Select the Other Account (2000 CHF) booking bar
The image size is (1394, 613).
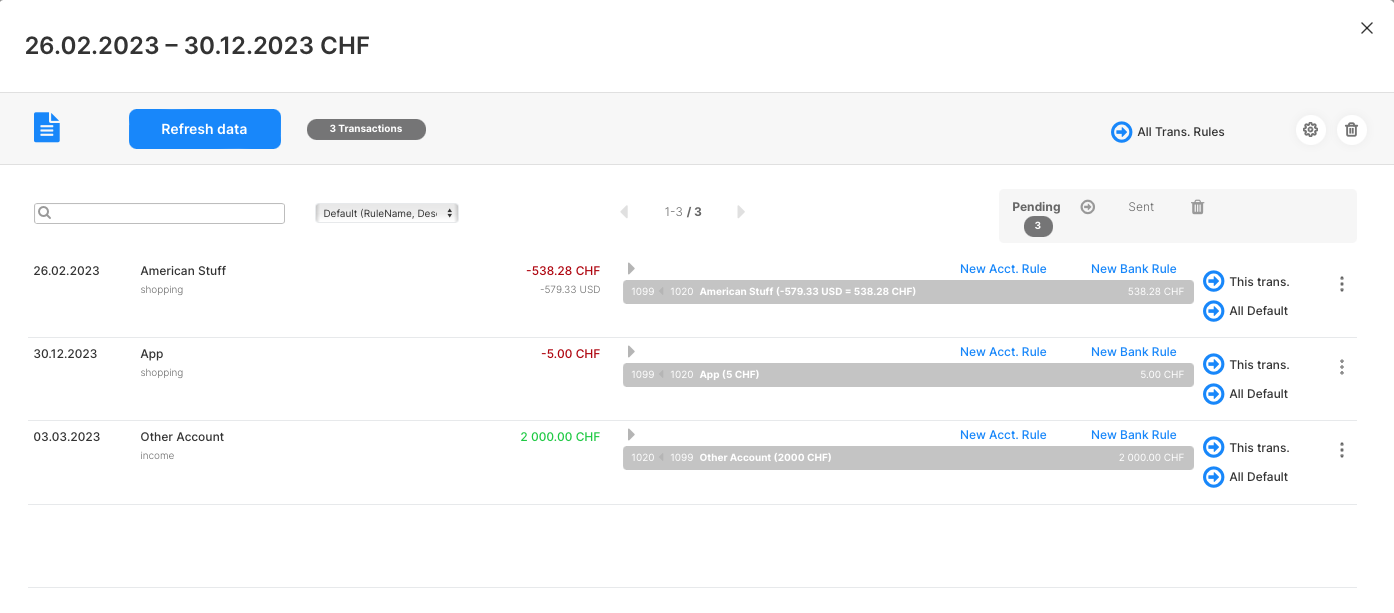tap(908, 458)
